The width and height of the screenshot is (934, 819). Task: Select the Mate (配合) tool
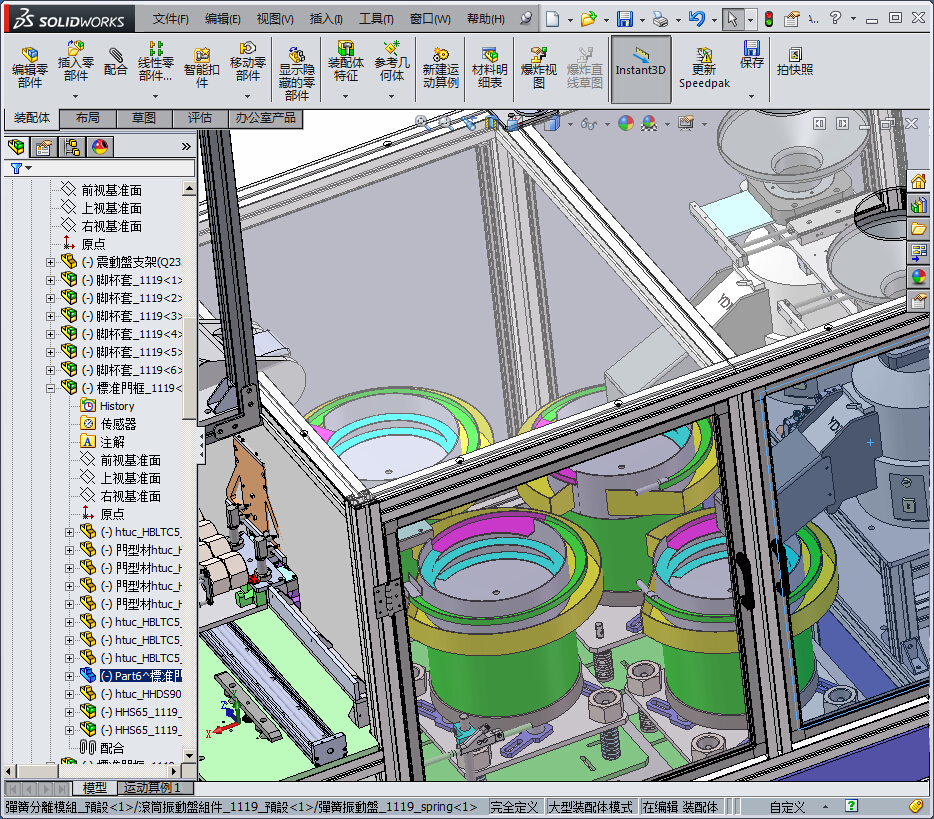tap(116, 63)
